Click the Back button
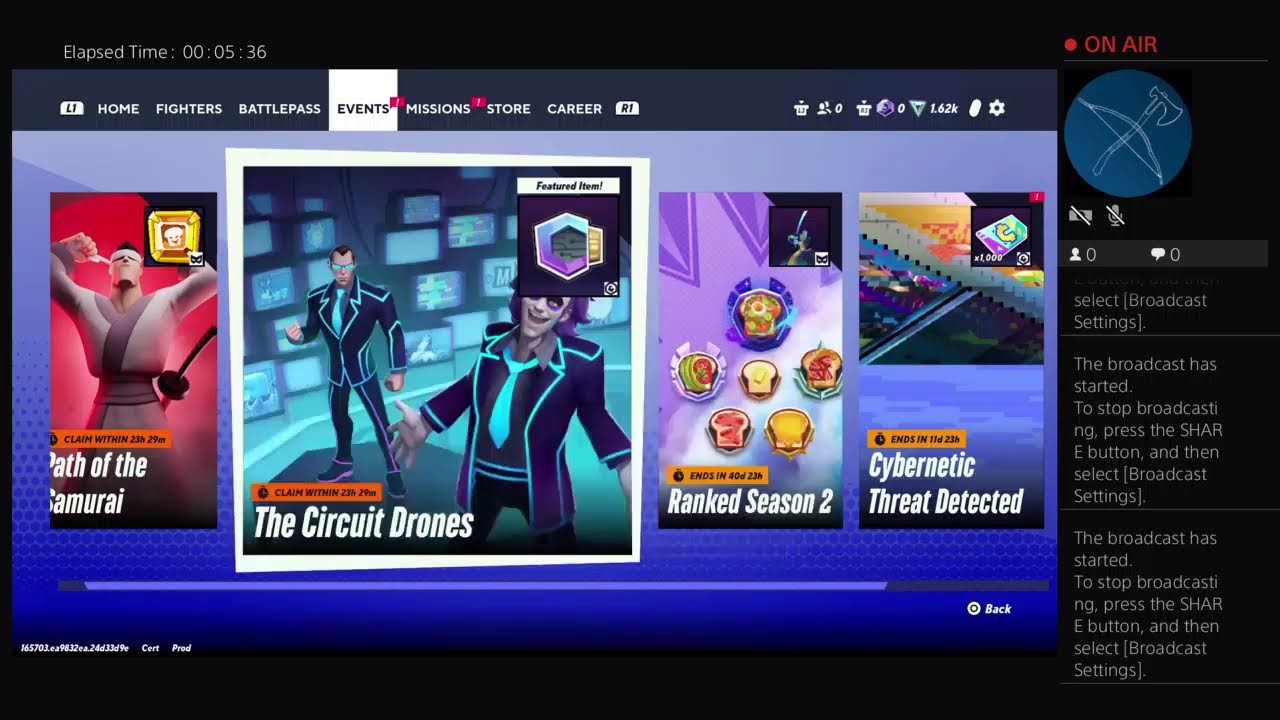This screenshot has height=720, width=1280. coord(989,608)
